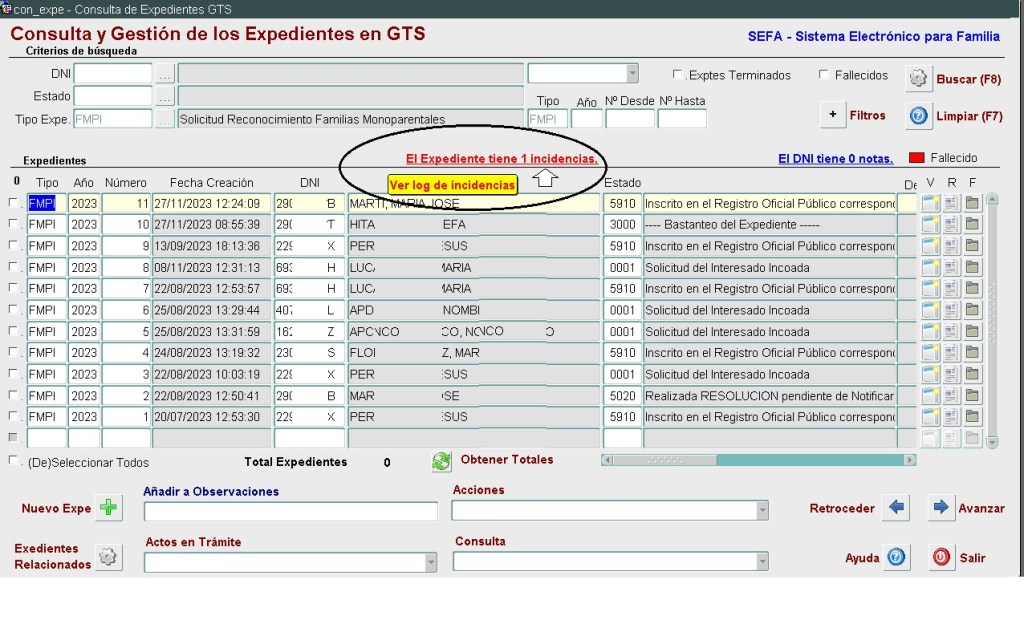Click the DNI search input field
The image size is (1024, 624).
click(112, 74)
